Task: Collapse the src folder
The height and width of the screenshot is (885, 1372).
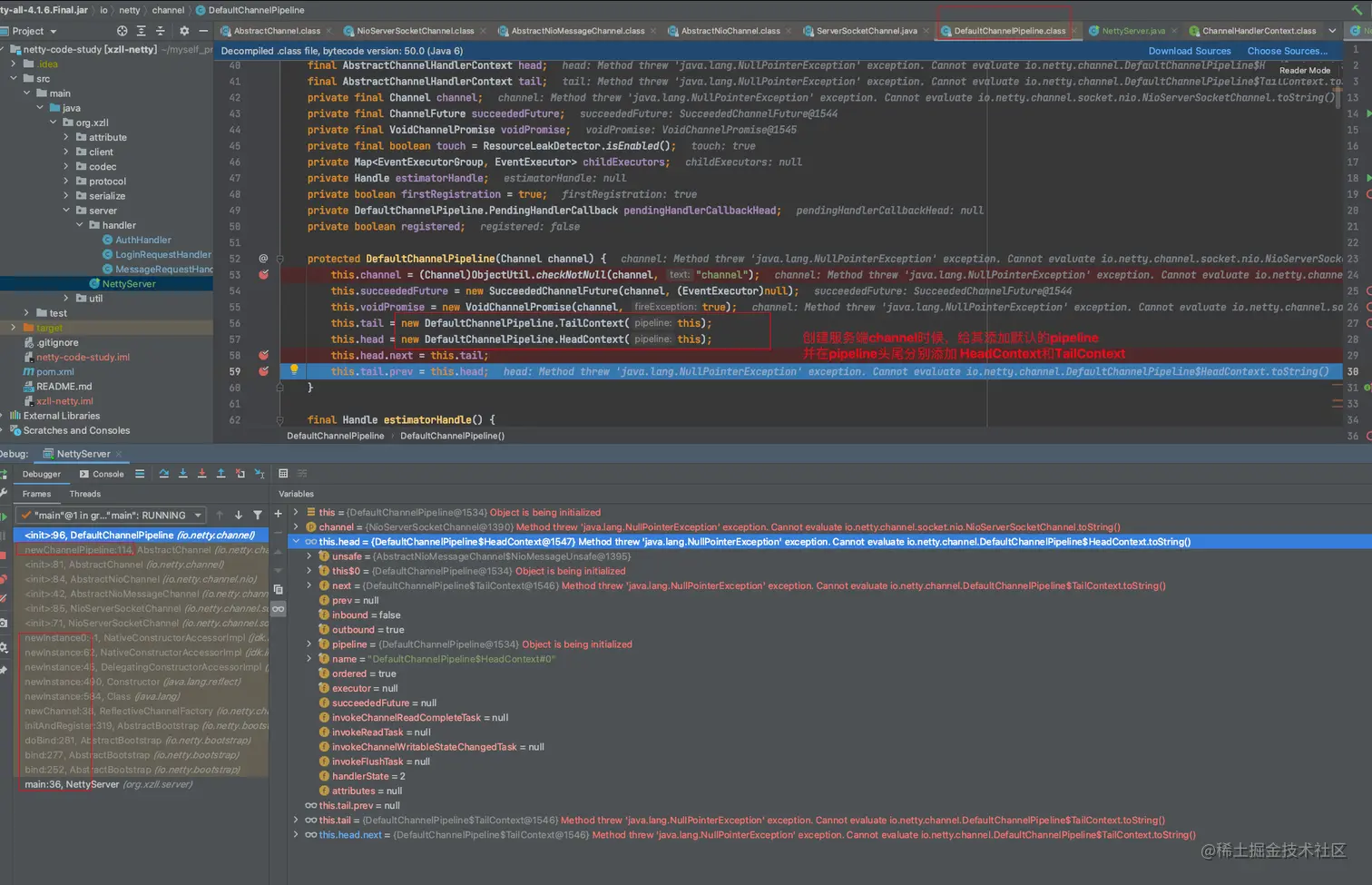Action: 13,78
